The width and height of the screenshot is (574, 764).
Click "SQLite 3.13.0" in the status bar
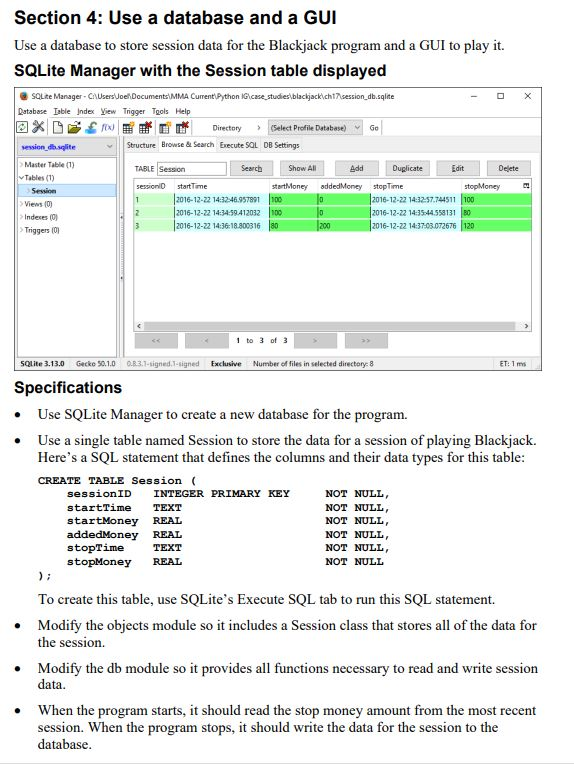[x=42, y=363]
